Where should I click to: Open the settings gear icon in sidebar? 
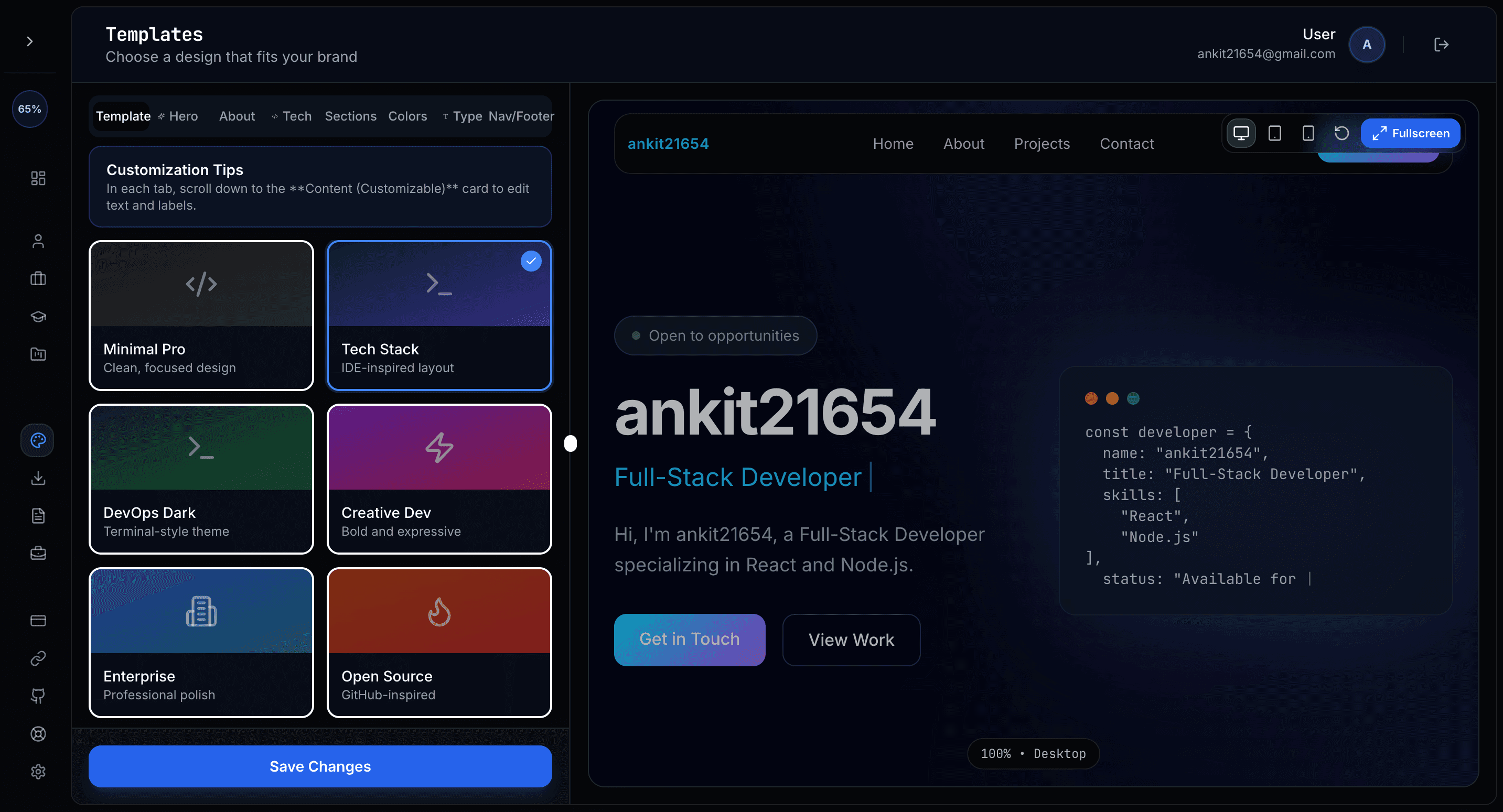38,772
